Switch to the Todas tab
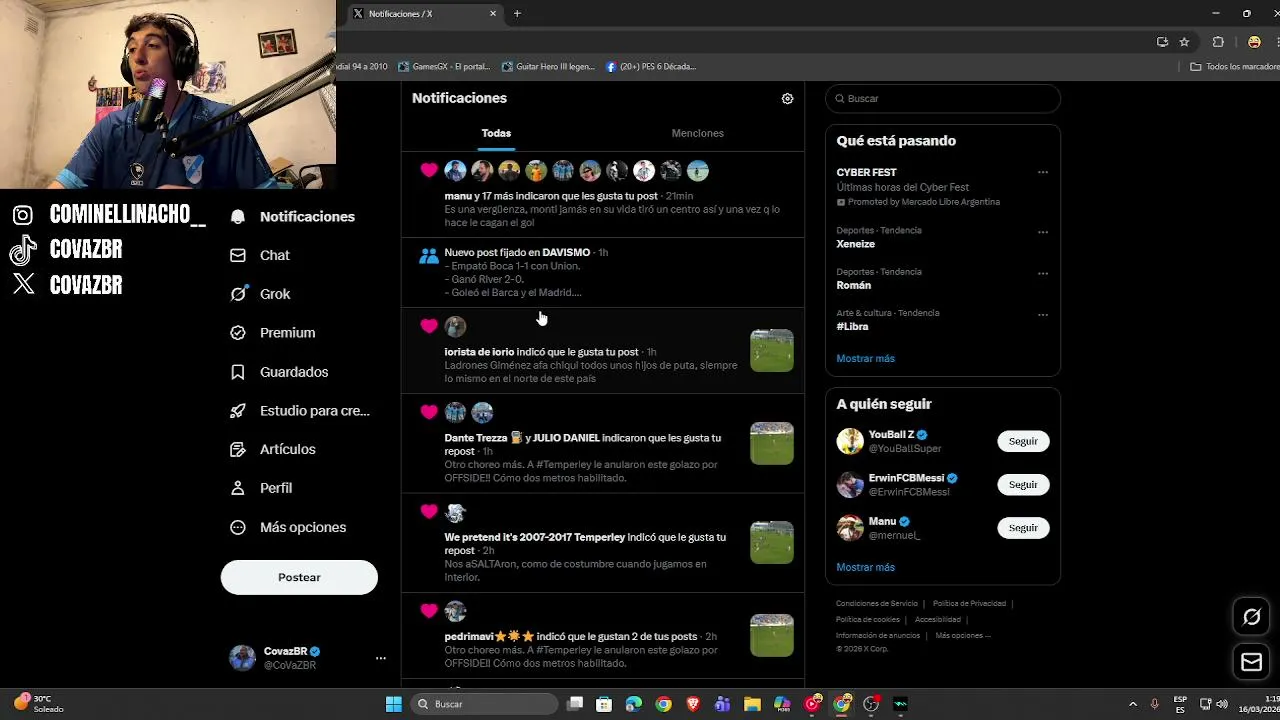 (496, 133)
